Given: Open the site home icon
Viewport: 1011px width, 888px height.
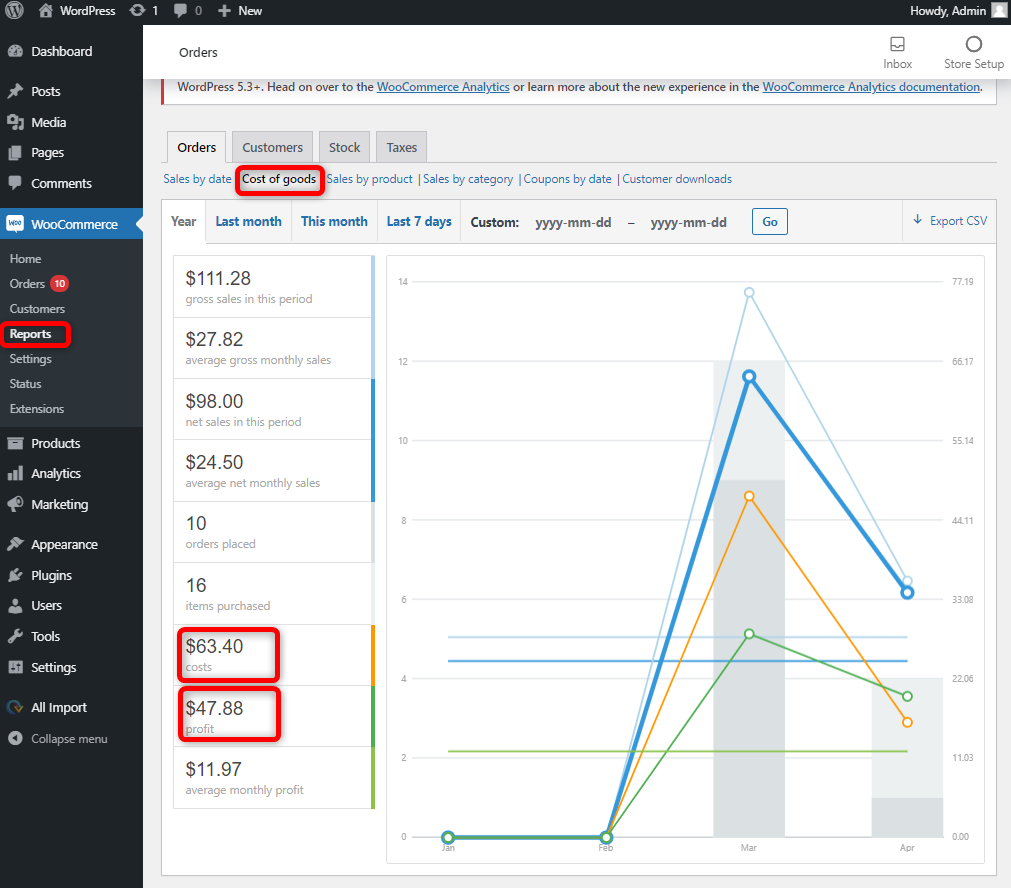Looking at the screenshot, I should (x=45, y=10).
